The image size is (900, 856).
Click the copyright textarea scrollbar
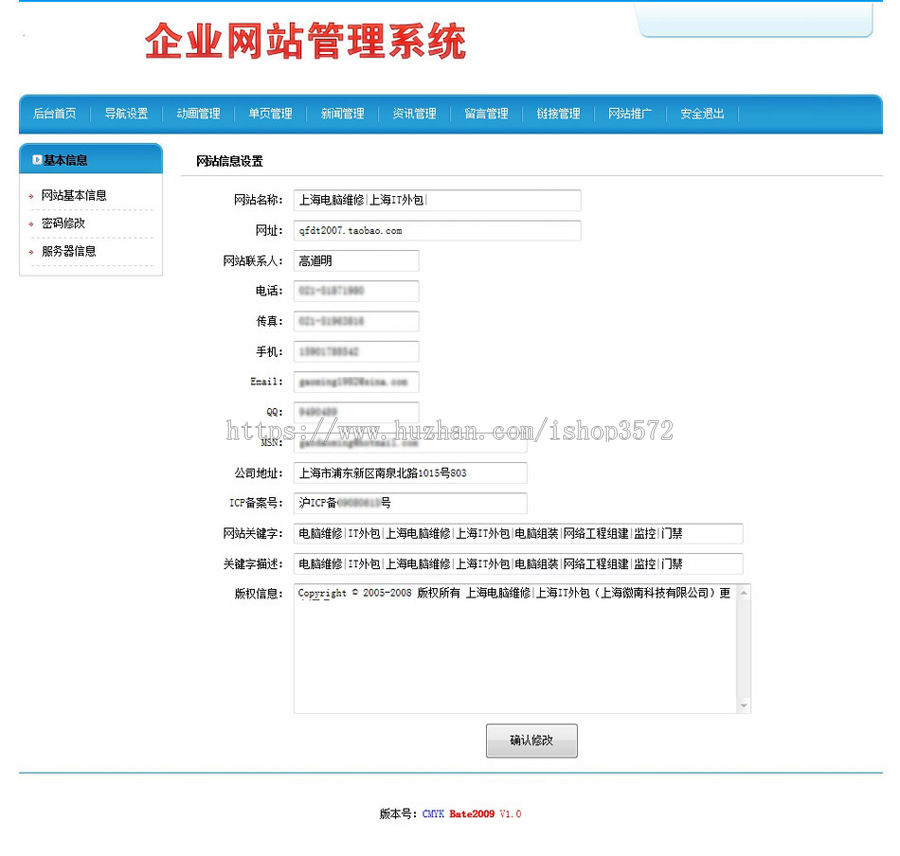(x=742, y=648)
